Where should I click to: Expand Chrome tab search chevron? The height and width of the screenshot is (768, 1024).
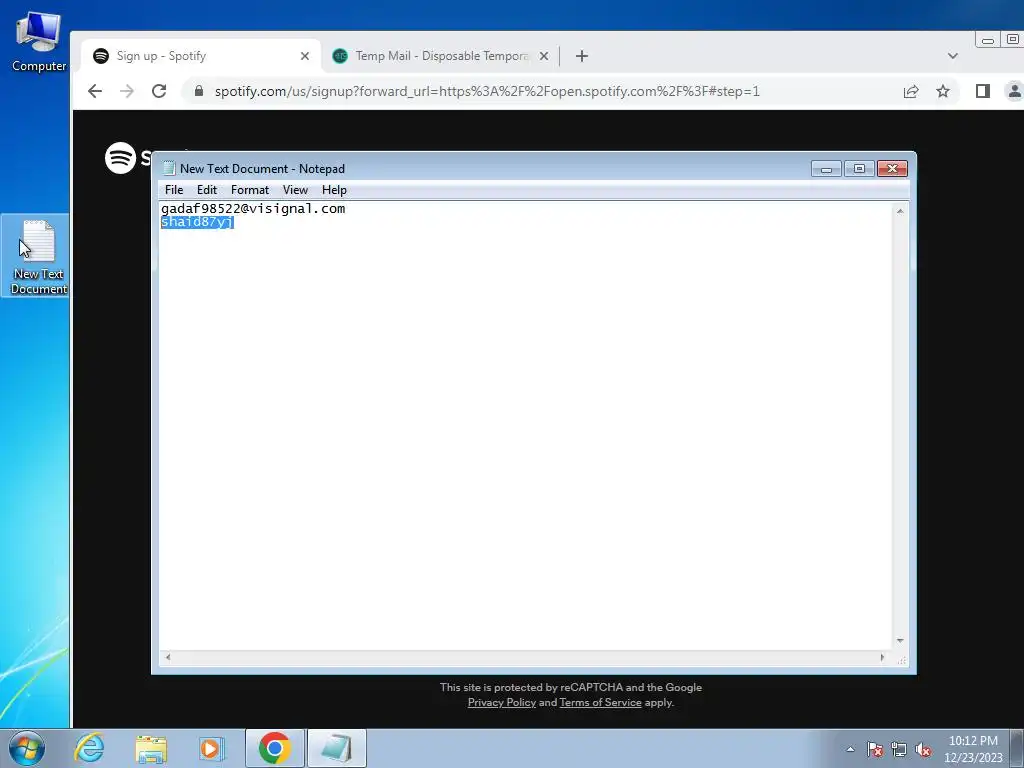pyautogui.click(x=952, y=56)
